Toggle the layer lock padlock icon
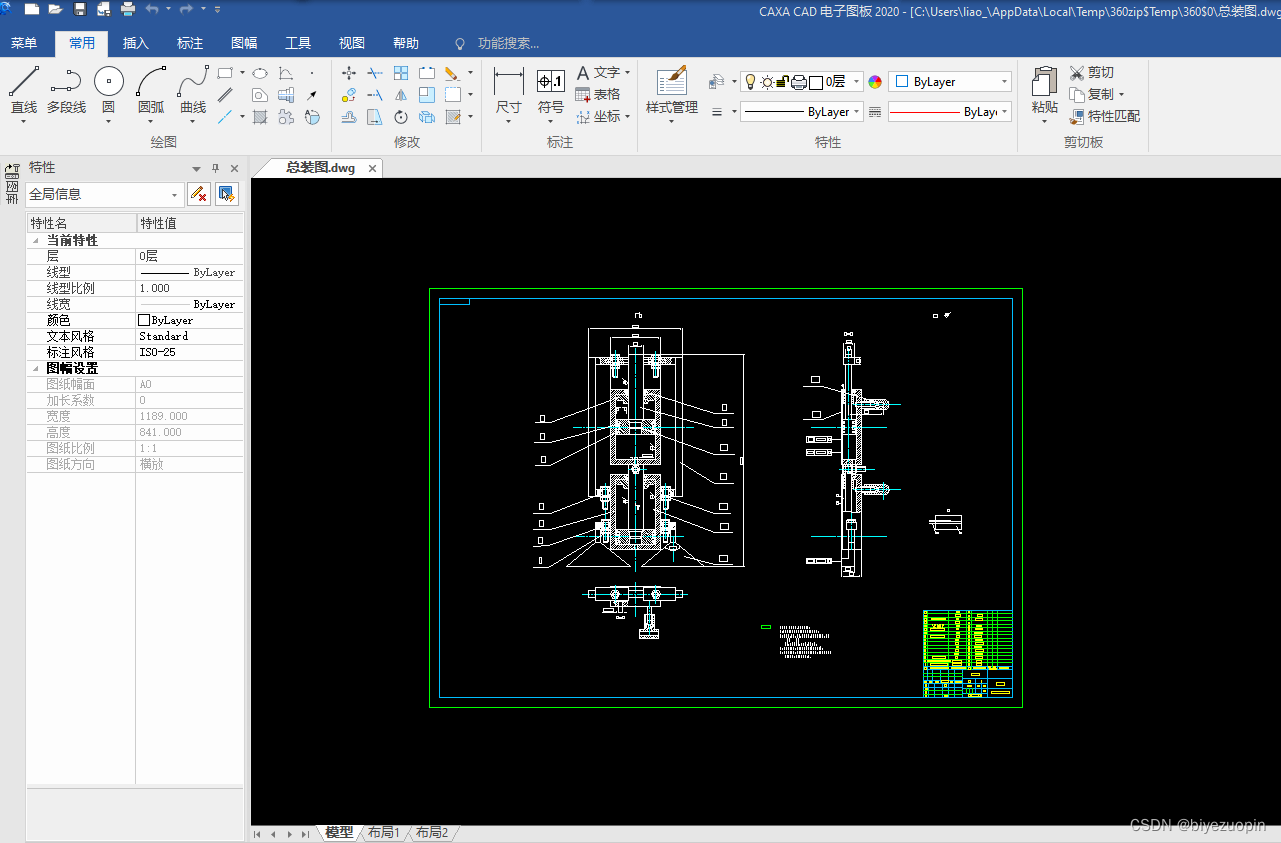The height and width of the screenshot is (843, 1281). (x=783, y=82)
